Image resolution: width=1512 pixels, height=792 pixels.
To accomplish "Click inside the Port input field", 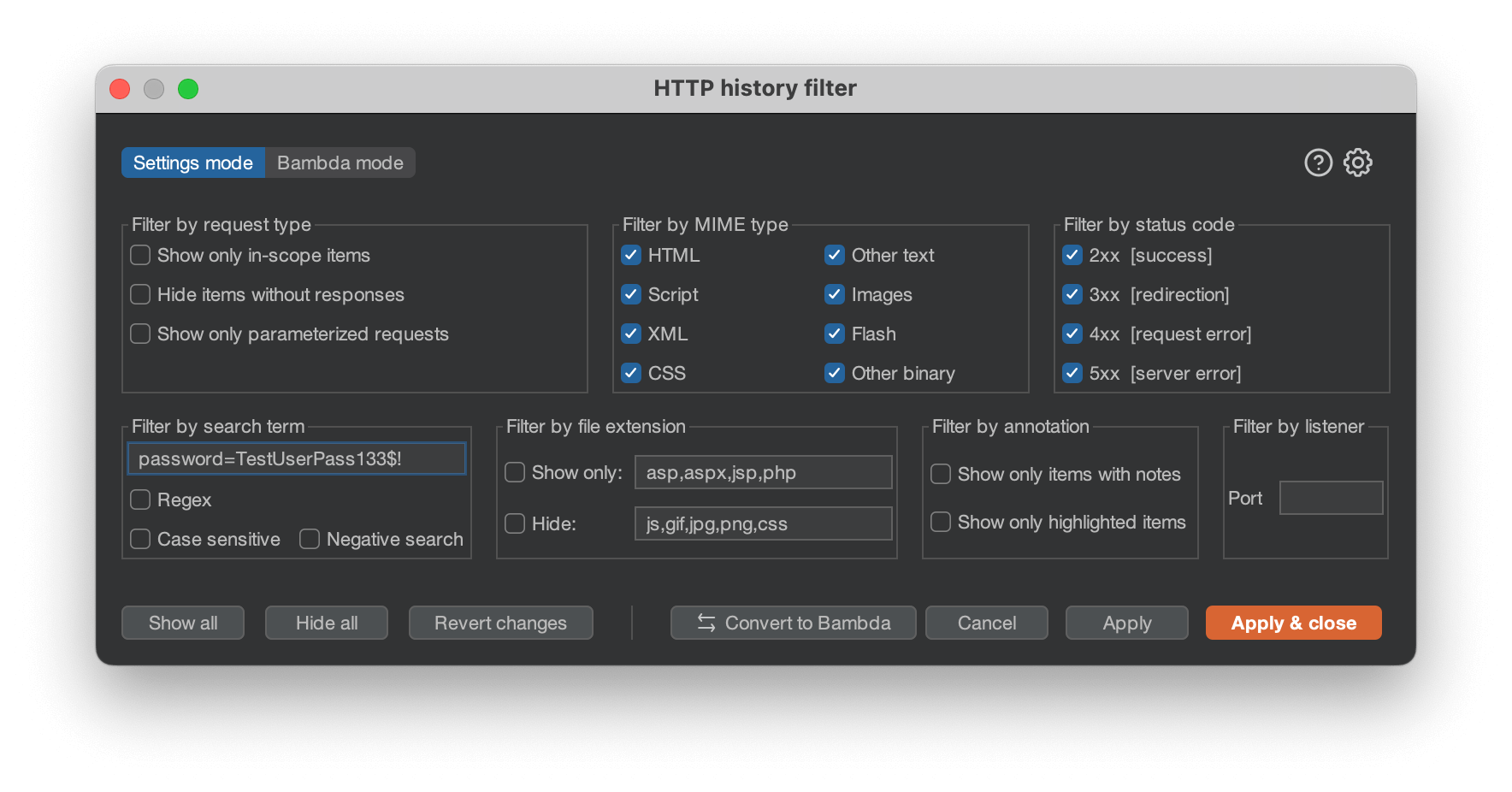I will pos(1331,497).
